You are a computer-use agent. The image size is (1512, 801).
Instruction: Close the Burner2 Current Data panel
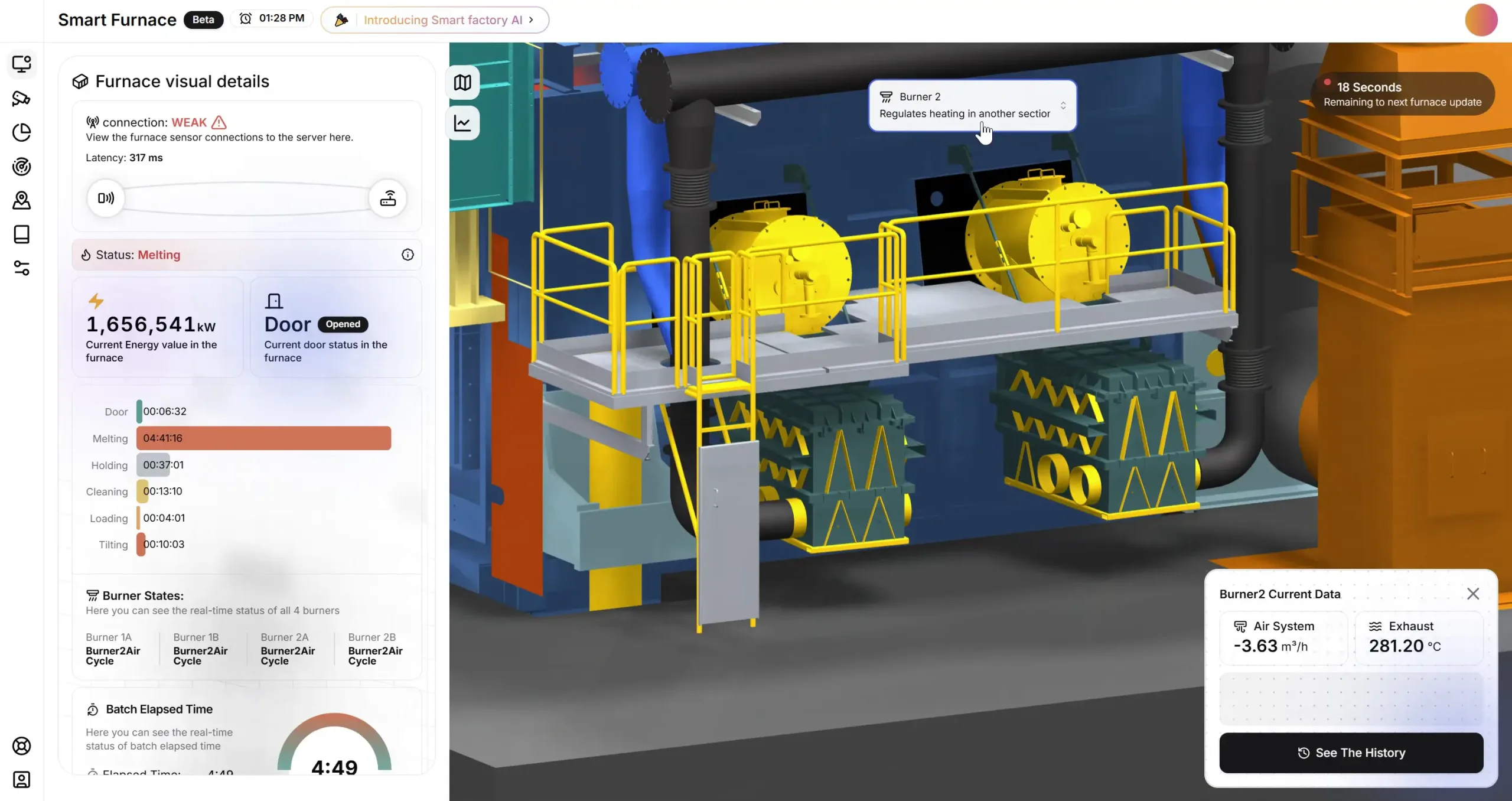1473,594
